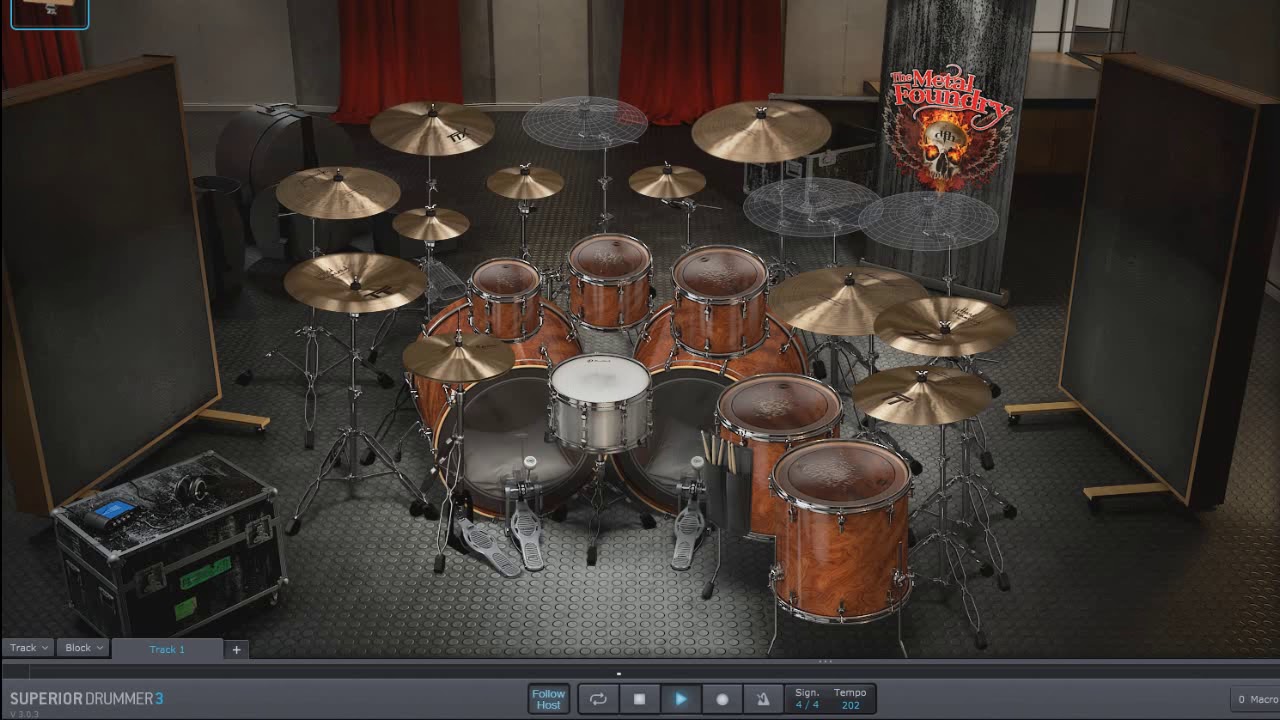
Task: Arm the Record button
Action: coord(722,699)
